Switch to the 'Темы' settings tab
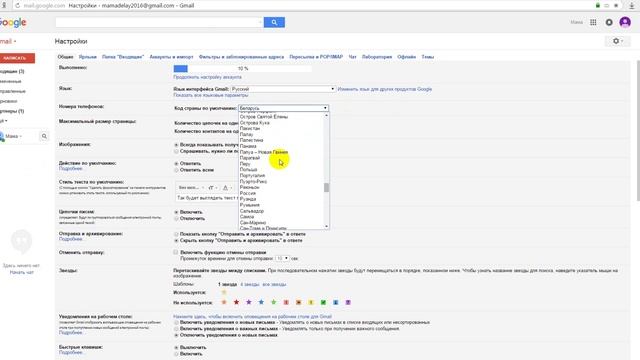The image size is (640, 360). pyautogui.click(x=427, y=57)
